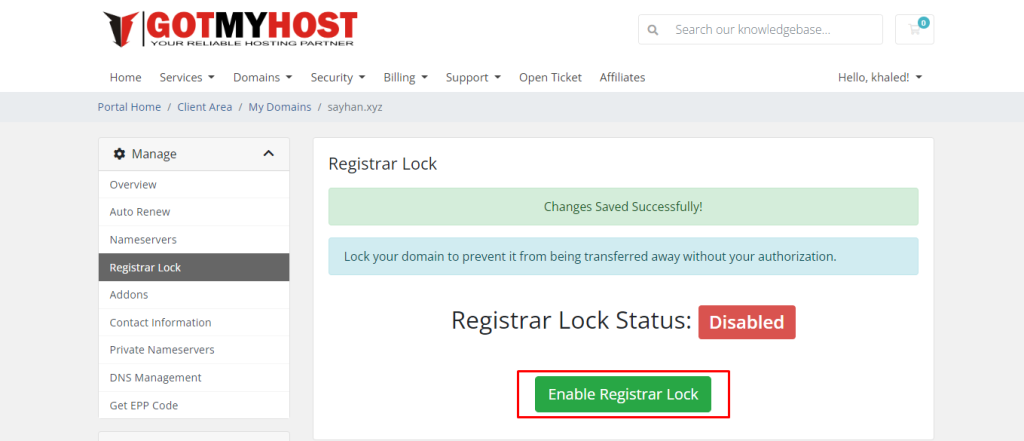Type in the knowledgebase search field

pos(772,30)
